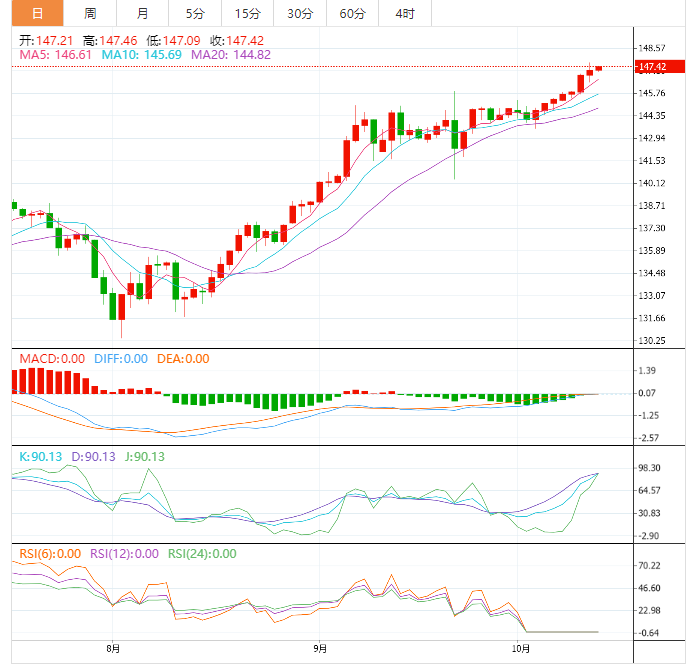692x670 pixels.
Task: Open the 5分 timeframe tab
Action: [x=195, y=13]
